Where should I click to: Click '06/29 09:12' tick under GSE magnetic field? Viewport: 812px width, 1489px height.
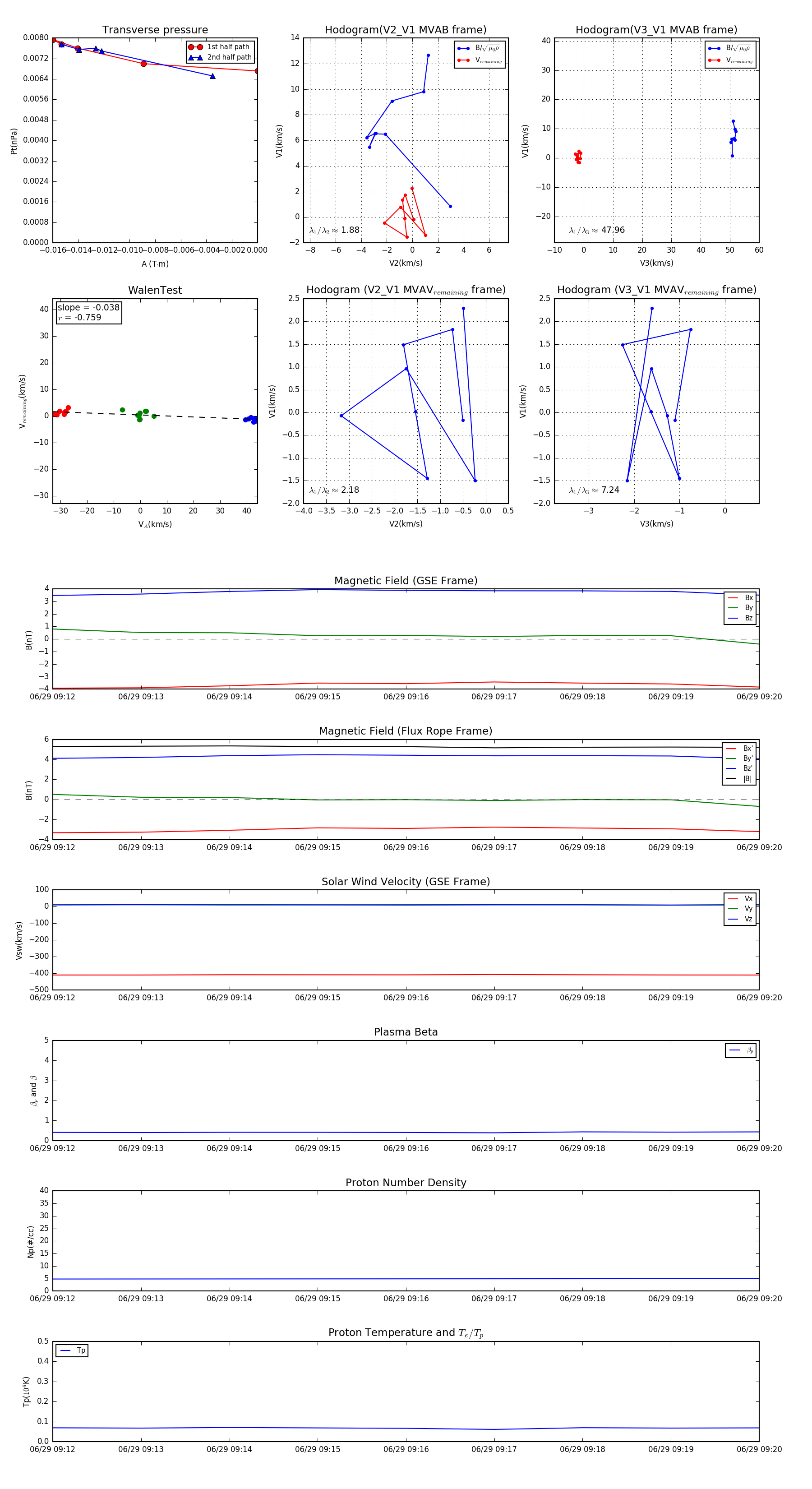click(x=53, y=697)
